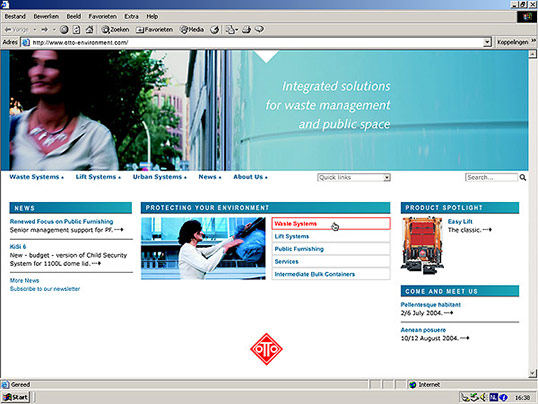Image resolution: width=538 pixels, height=404 pixels.
Task: Click Subscribe to our newsletter link
Action: (x=45, y=289)
